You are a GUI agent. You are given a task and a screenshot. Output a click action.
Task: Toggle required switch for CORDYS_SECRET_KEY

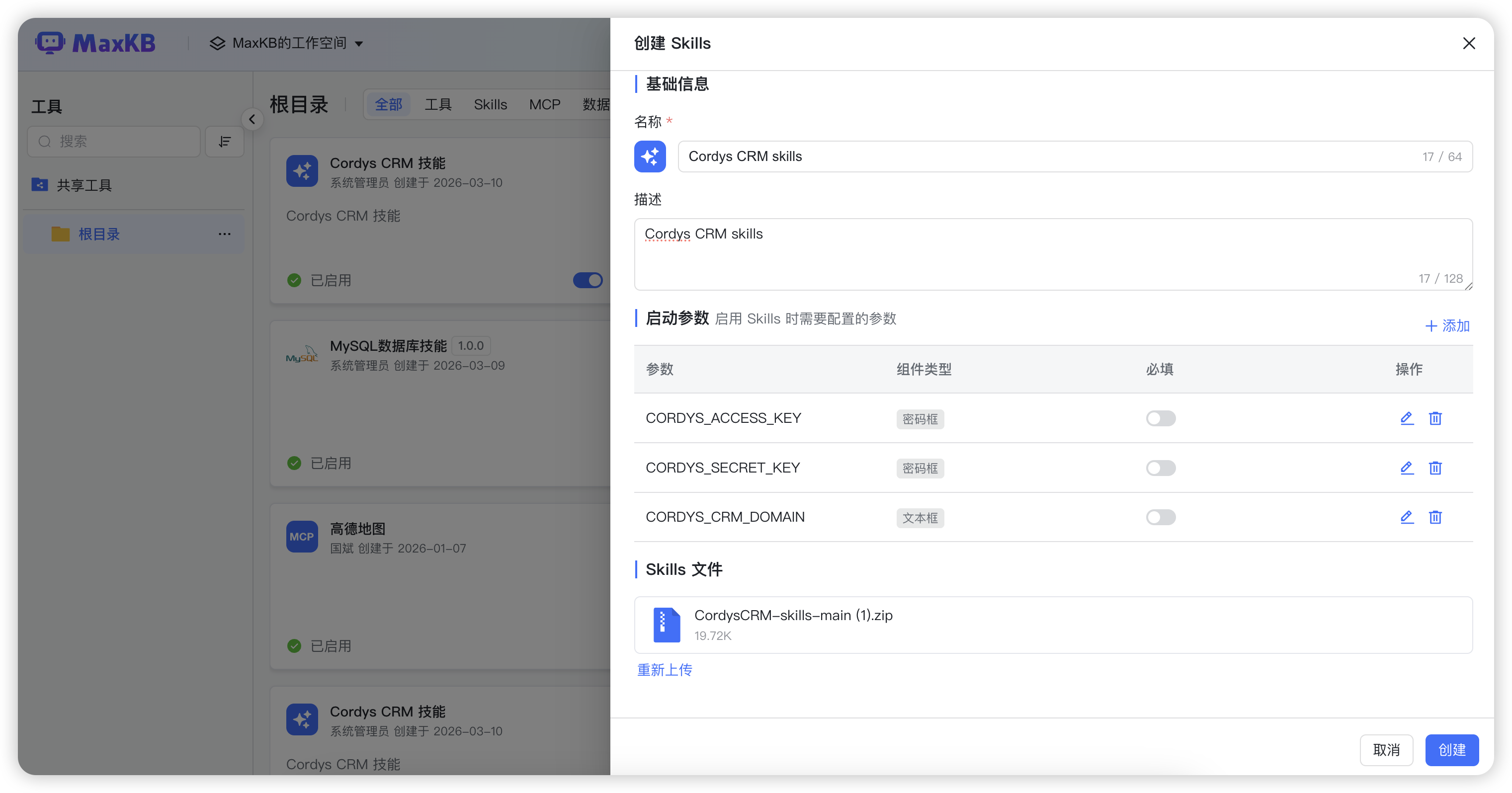pyautogui.click(x=1161, y=468)
